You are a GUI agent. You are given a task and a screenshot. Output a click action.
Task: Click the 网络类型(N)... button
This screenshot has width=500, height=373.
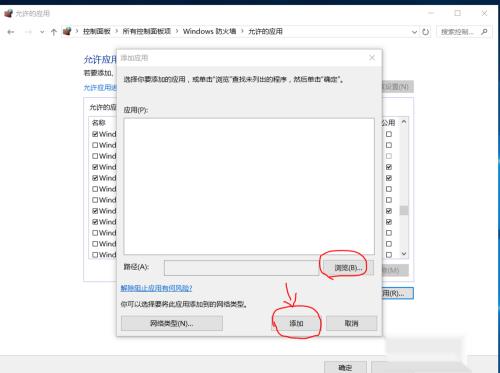point(172,323)
